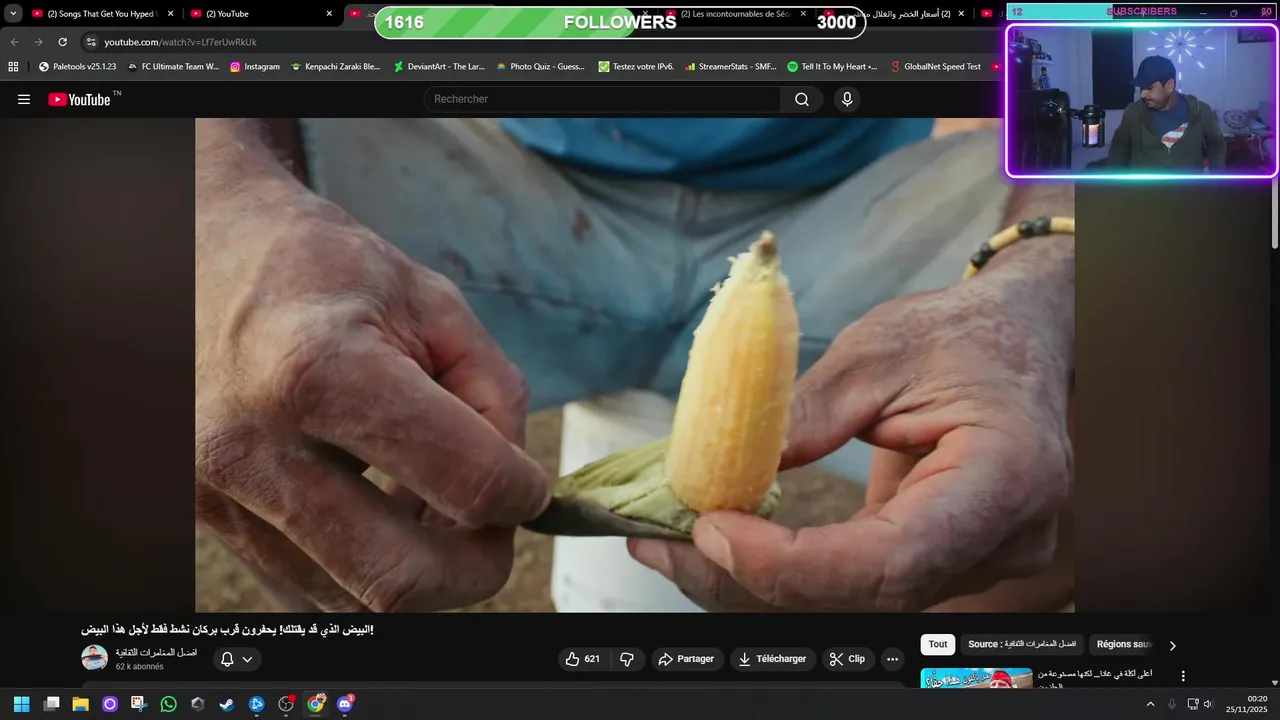1280x720 pixels.
Task: Close the Songs That Get You Hyped tab
Action: tap(170, 14)
